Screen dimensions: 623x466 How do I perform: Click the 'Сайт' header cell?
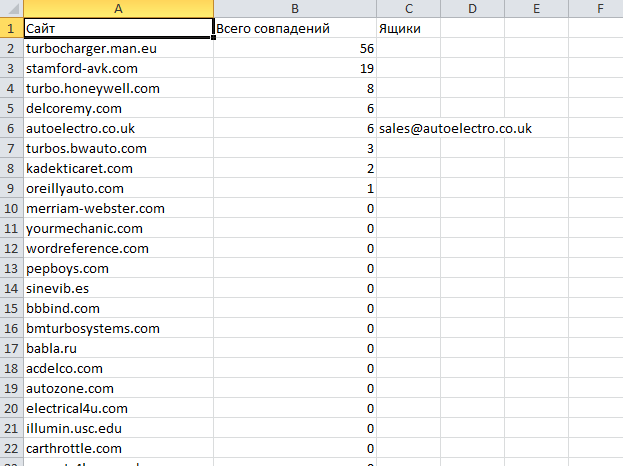coord(118,28)
